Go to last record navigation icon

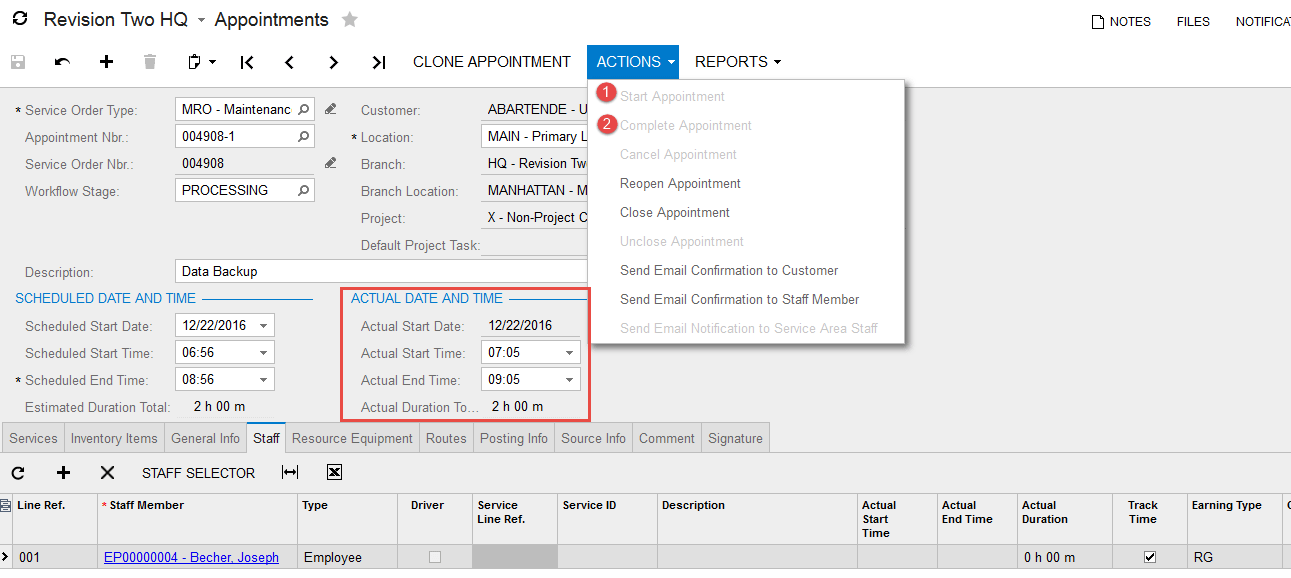pos(378,62)
